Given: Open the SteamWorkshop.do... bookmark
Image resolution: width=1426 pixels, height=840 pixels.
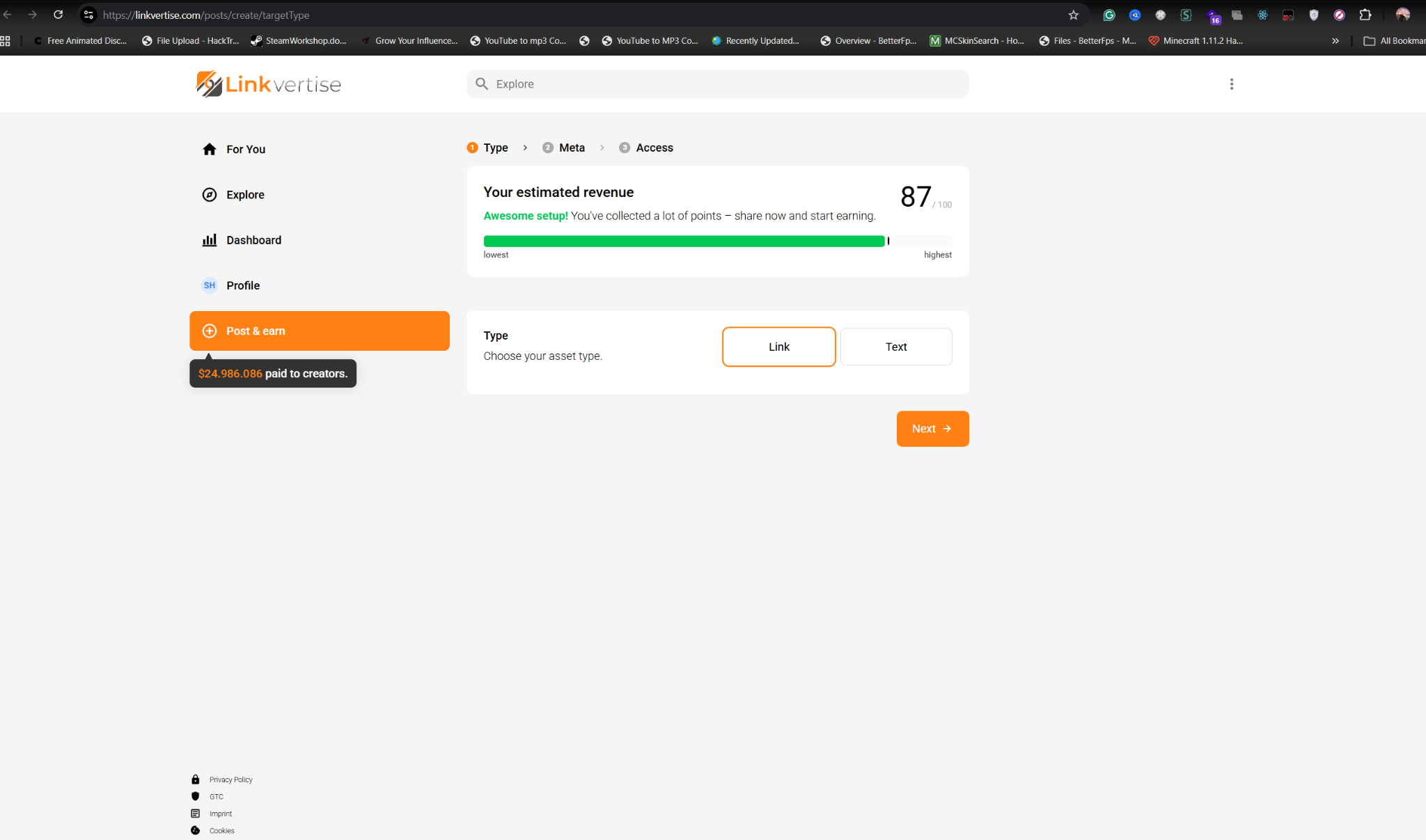Looking at the screenshot, I should 299,41.
